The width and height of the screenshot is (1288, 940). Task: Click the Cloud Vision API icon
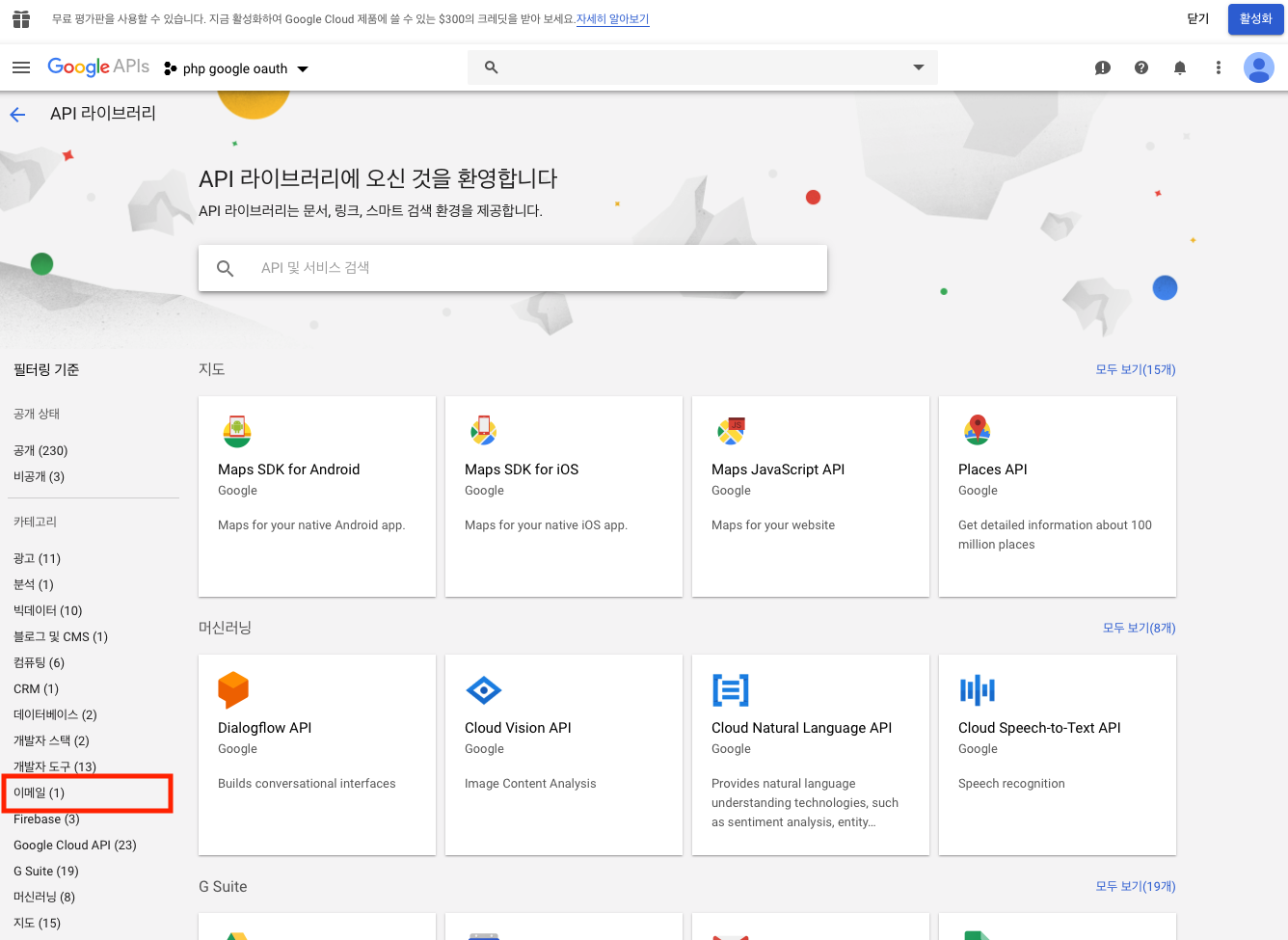(483, 690)
